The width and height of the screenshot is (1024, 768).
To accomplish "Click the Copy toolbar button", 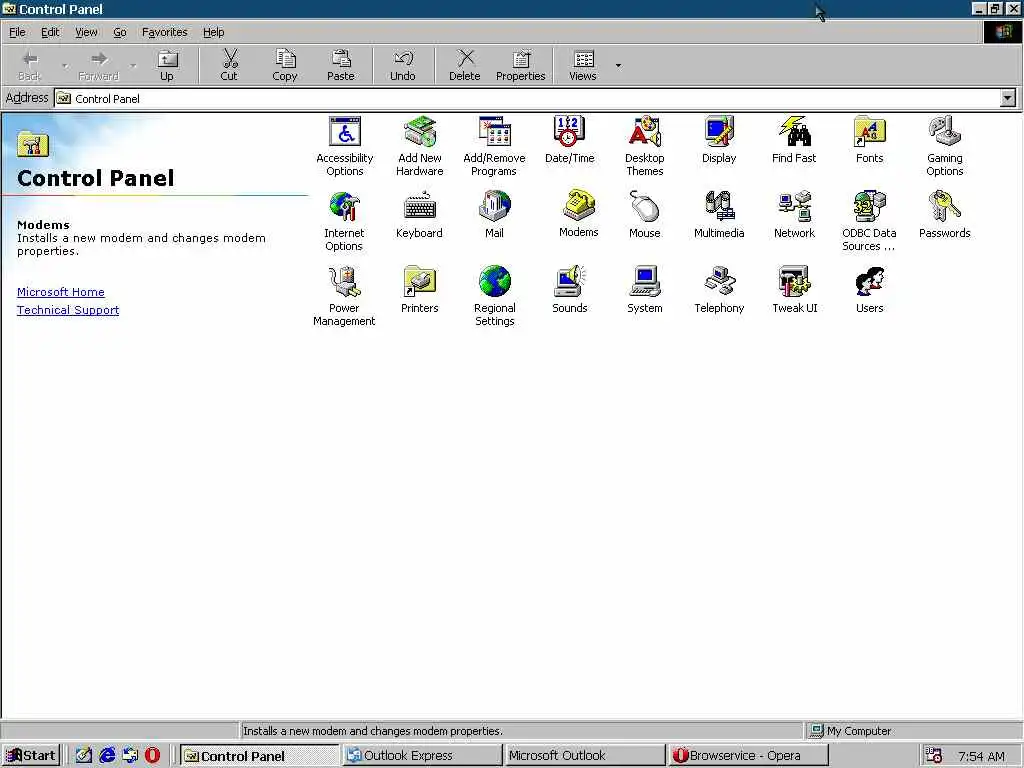I will tap(285, 65).
